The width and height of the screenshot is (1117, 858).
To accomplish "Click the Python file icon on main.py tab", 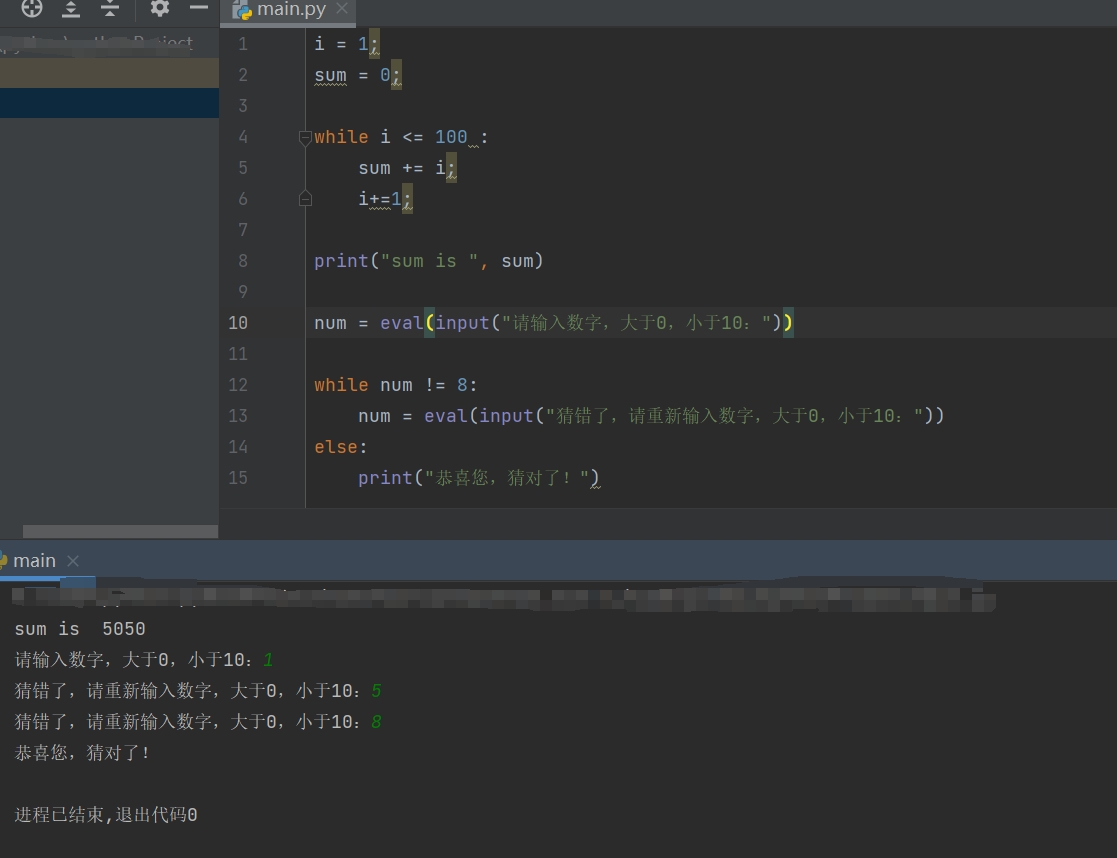I will [242, 11].
